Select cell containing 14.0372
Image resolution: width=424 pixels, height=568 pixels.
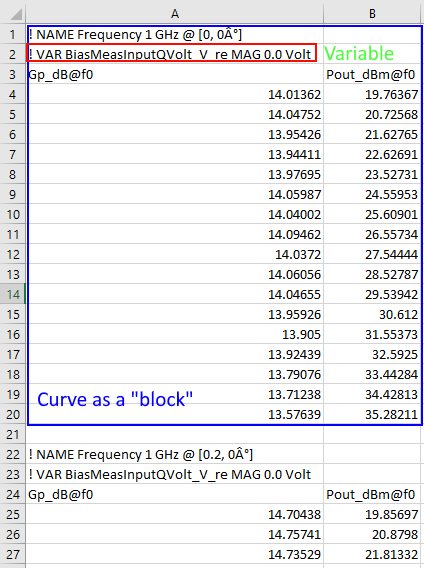[175, 254]
